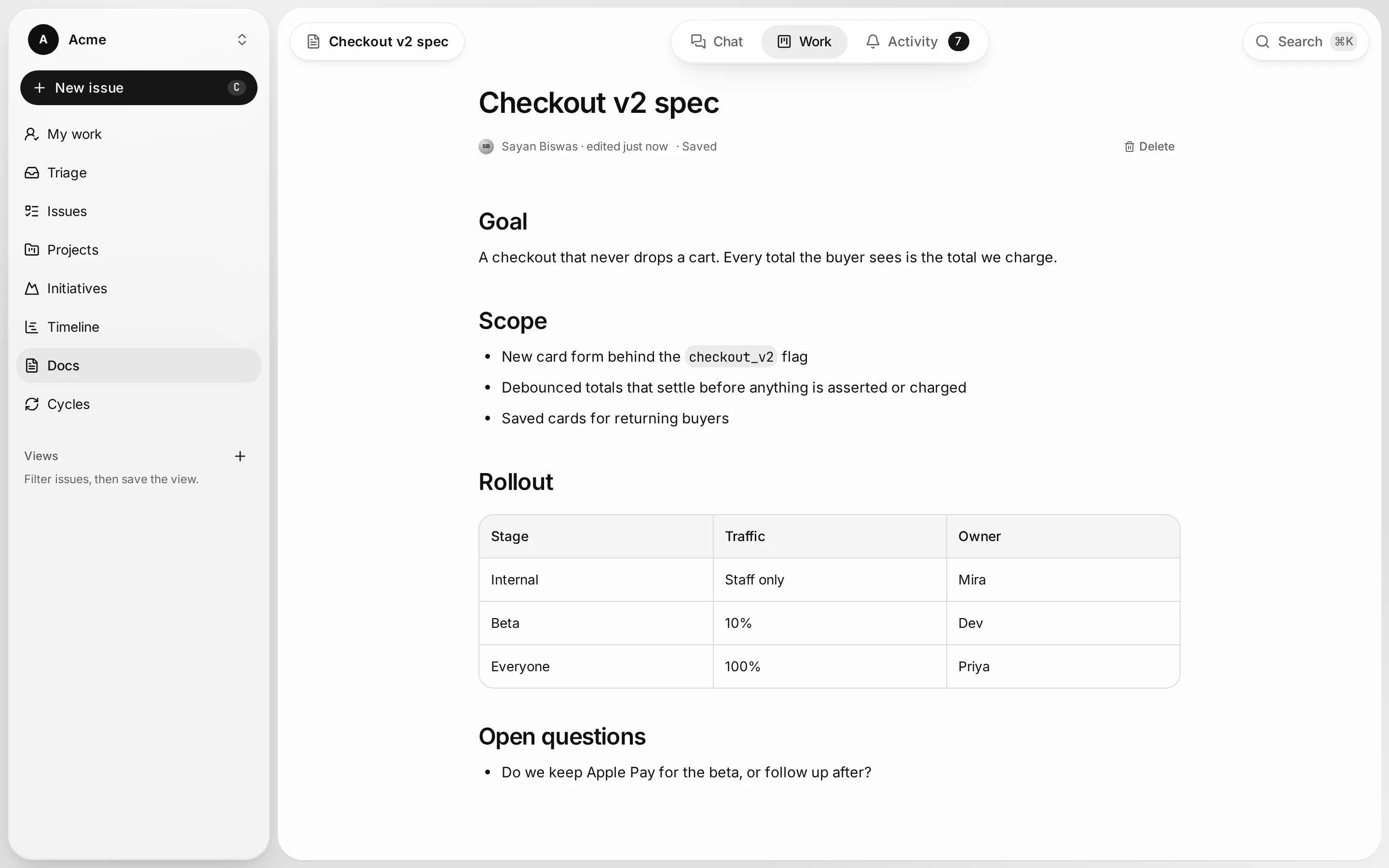Click the Issues list icon
The width and height of the screenshot is (1389, 868).
pyautogui.click(x=32, y=211)
